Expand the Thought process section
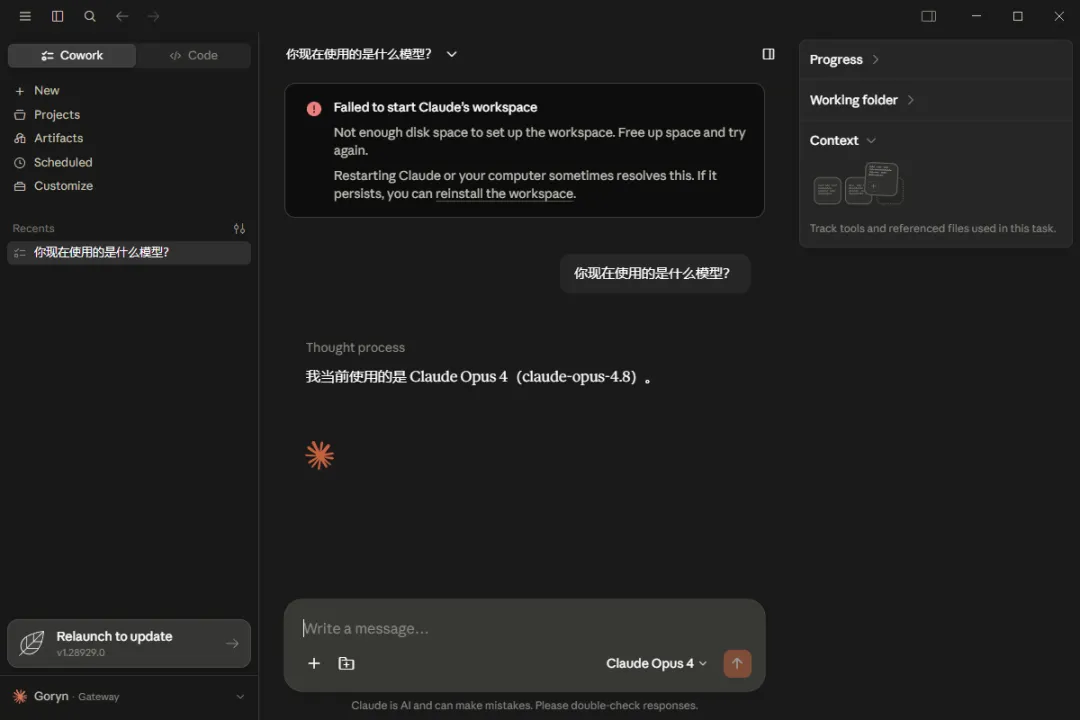This screenshot has height=720, width=1080. [x=355, y=347]
